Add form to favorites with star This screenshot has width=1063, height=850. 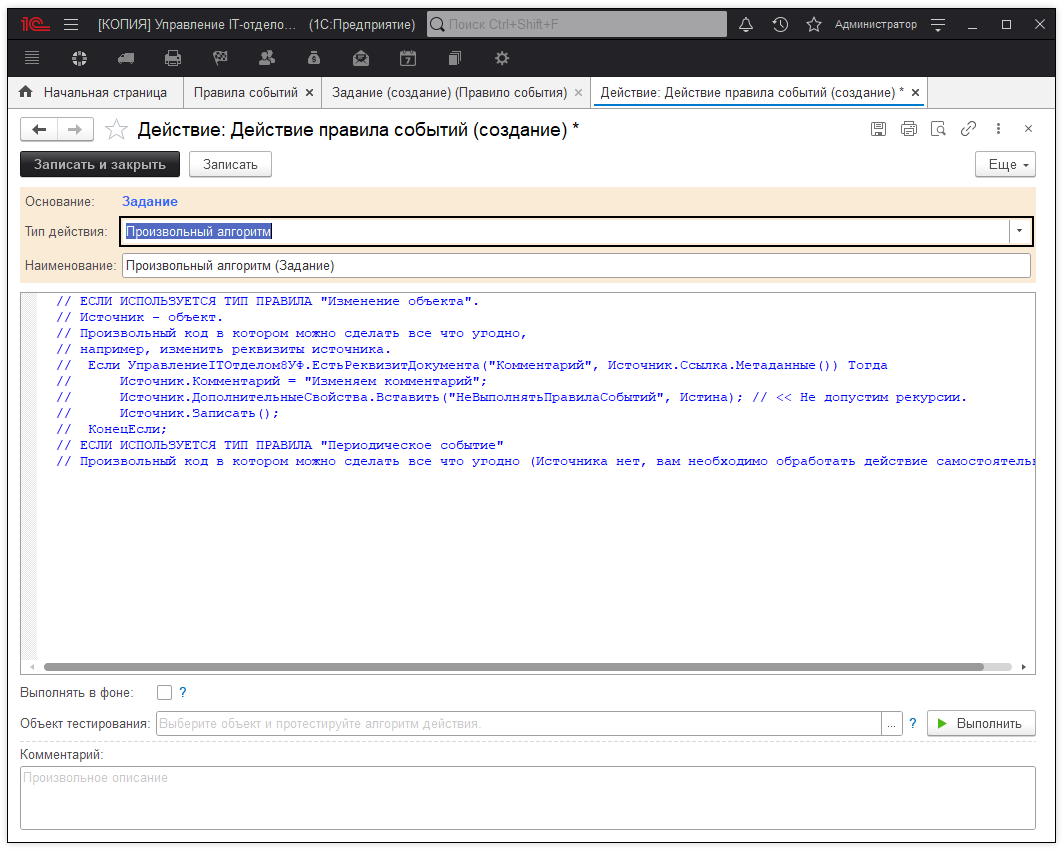coord(116,129)
